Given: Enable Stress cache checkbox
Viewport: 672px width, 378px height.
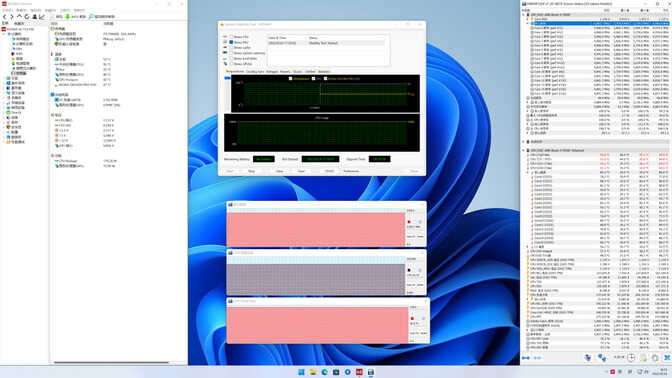Looking at the screenshot, I should point(231,48).
